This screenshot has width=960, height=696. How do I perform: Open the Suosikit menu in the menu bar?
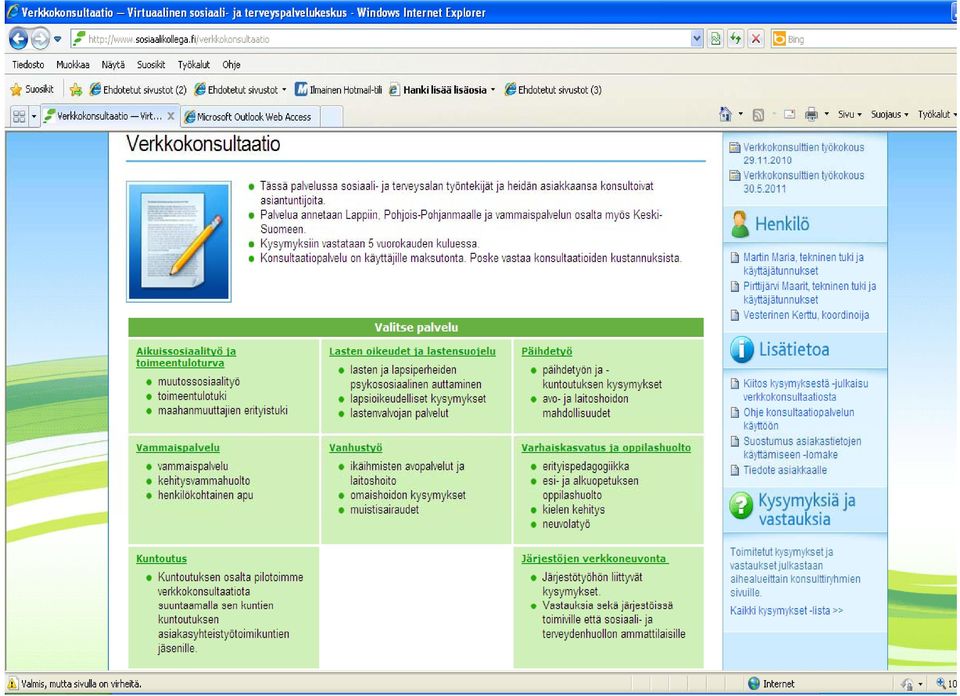click(151, 65)
